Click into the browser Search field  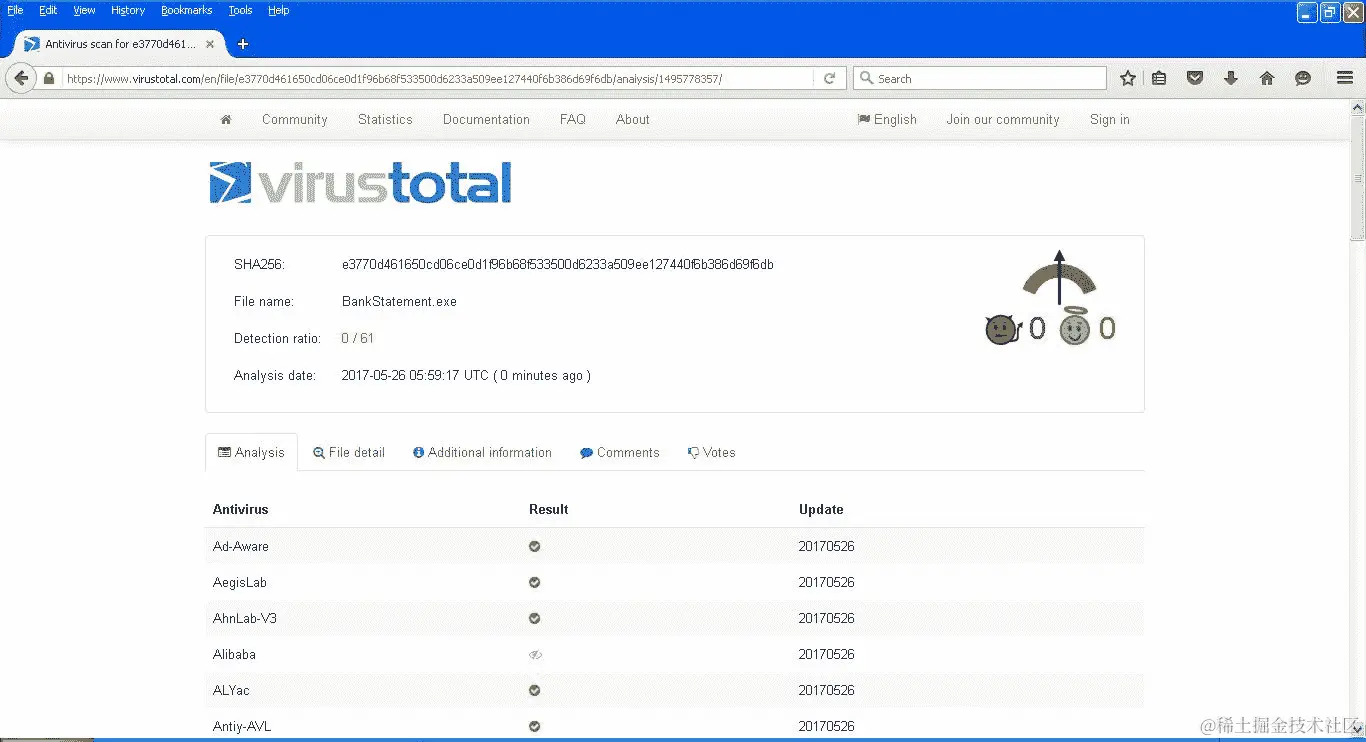(980, 79)
